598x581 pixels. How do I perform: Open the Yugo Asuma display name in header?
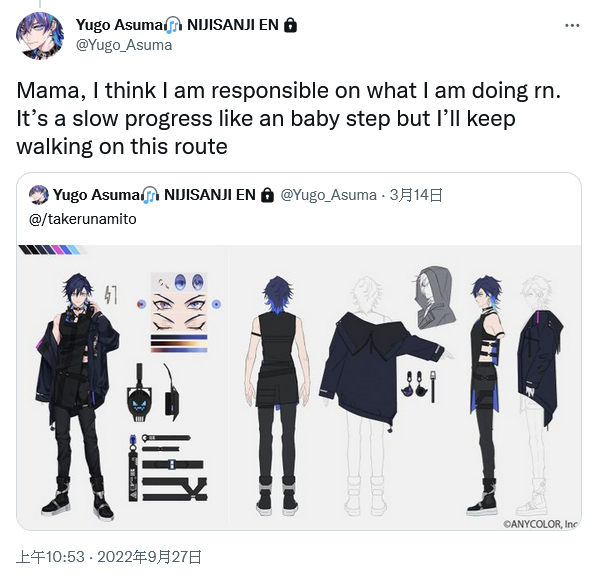[x=119, y=25]
